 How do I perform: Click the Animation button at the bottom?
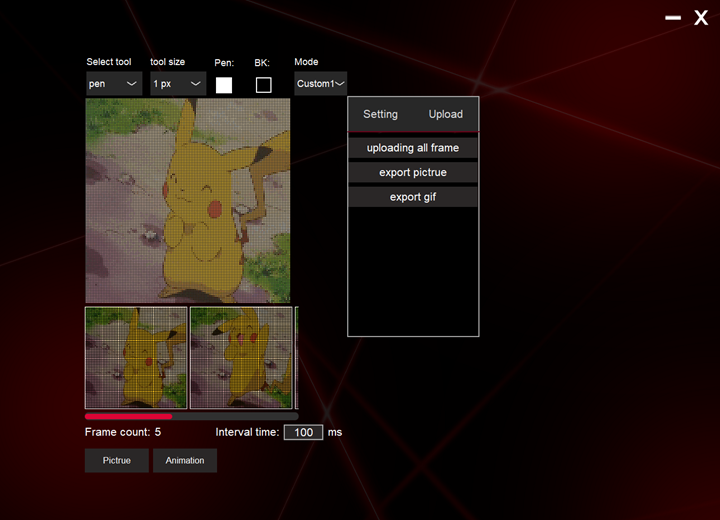(x=185, y=460)
